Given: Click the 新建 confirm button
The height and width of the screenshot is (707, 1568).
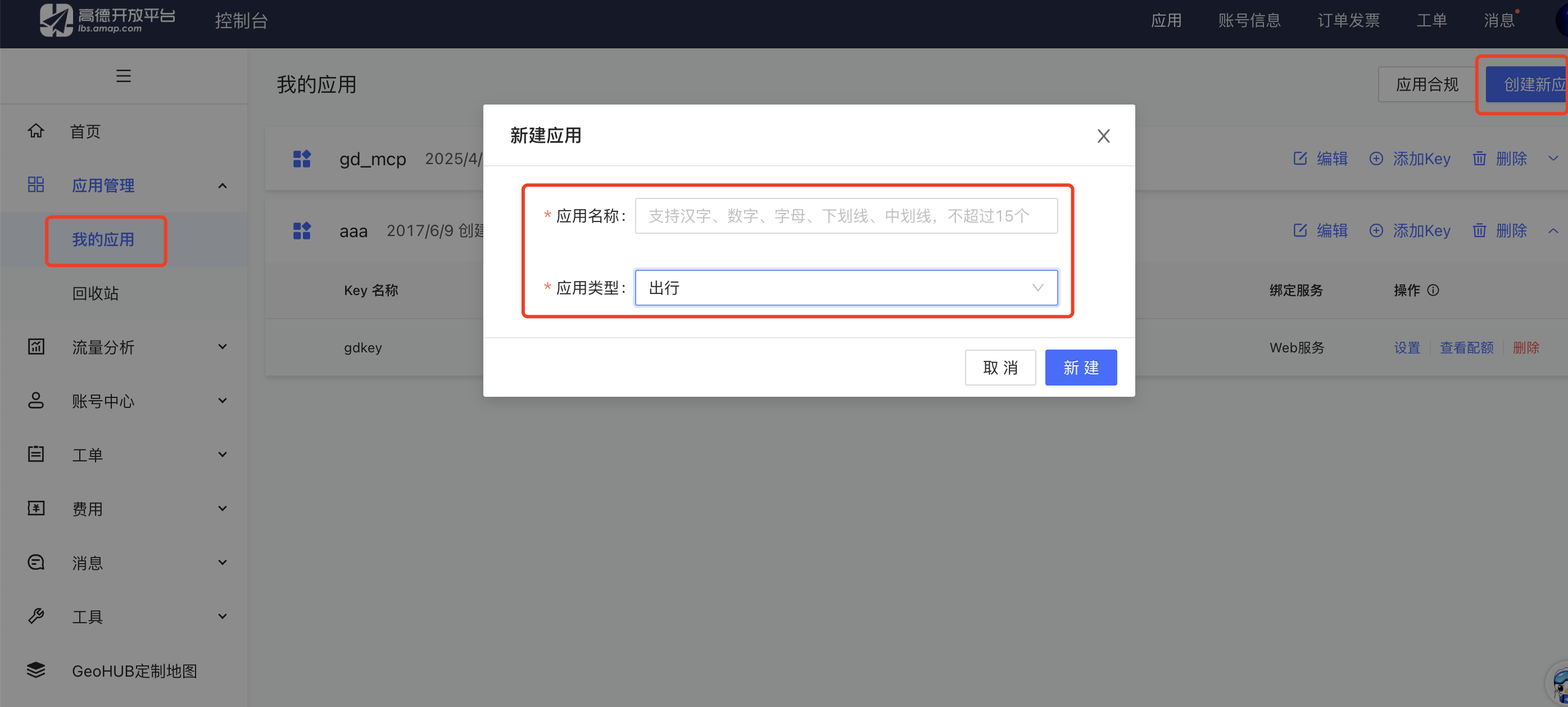Looking at the screenshot, I should click(x=1080, y=368).
